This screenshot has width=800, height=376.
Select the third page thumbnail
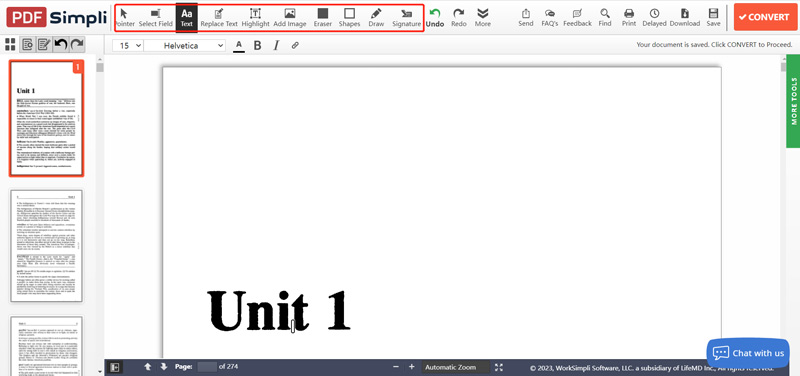click(46, 345)
